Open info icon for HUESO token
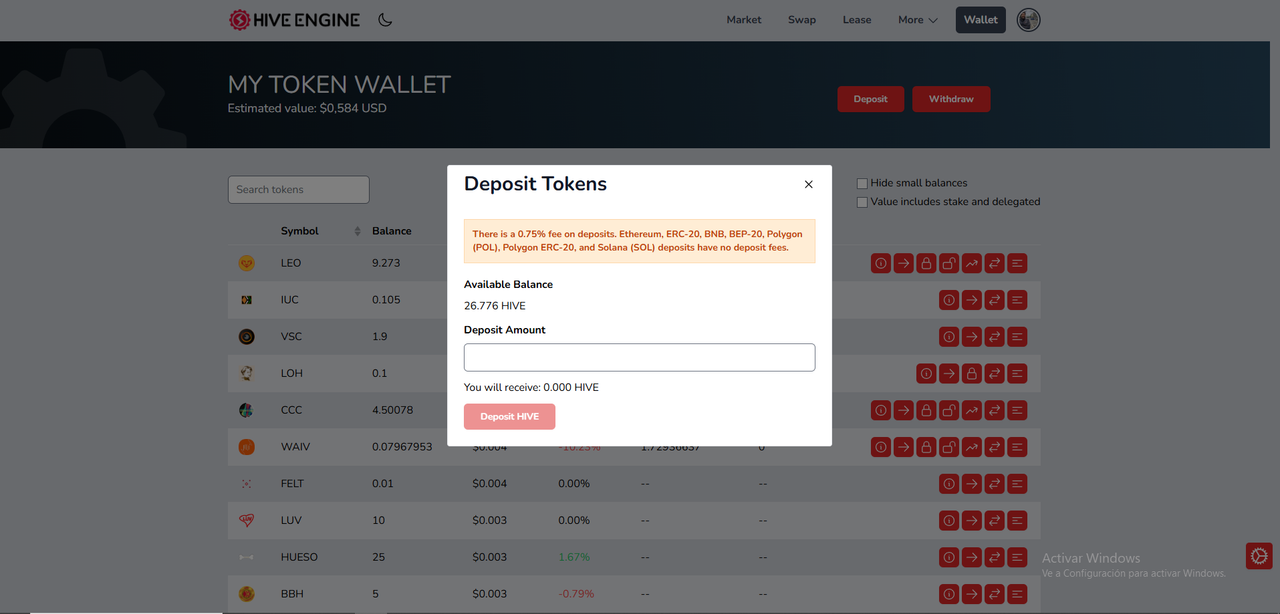The width and height of the screenshot is (1280, 614). point(949,557)
